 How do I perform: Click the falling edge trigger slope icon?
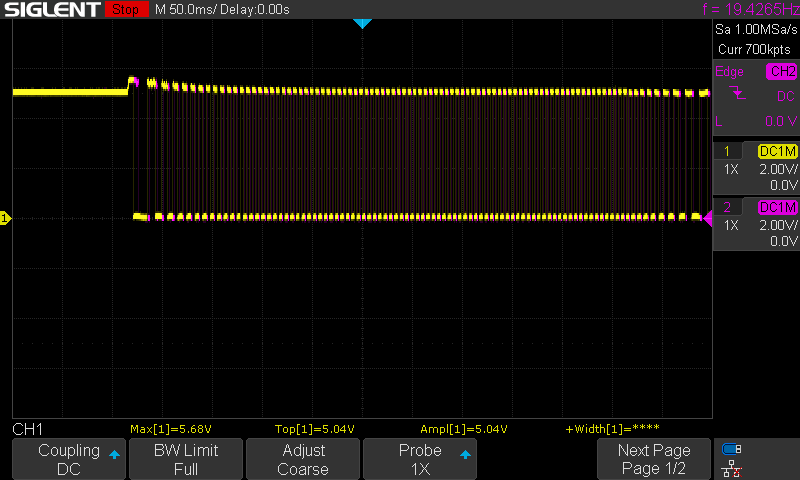[737, 93]
